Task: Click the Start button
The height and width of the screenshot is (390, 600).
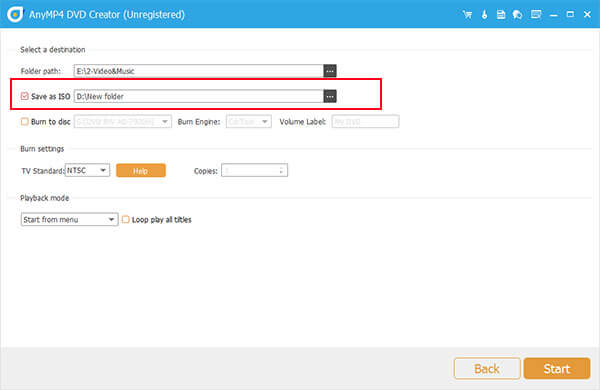Action: pyautogui.click(x=557, y=368)
